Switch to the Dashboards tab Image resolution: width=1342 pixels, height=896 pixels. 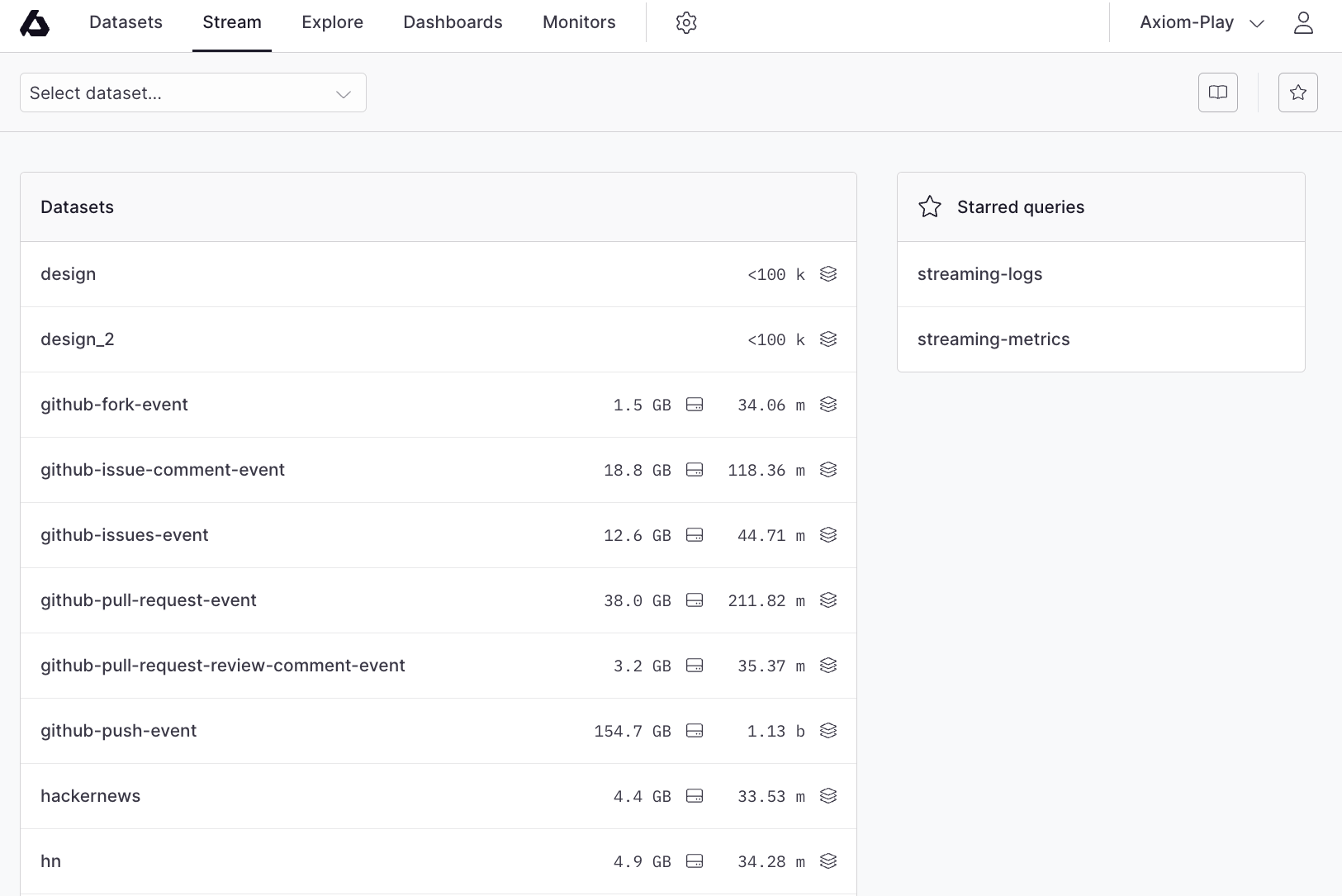(453, 22)
